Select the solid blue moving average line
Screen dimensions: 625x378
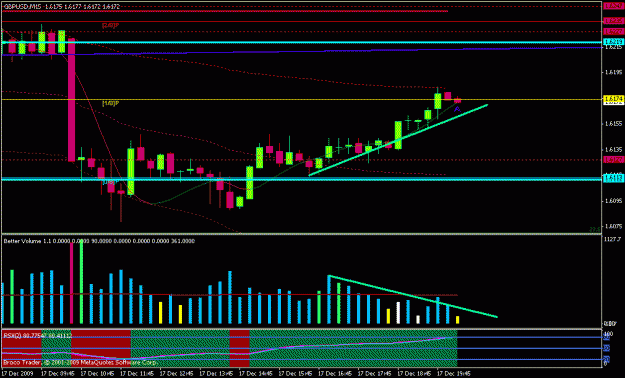302,51
